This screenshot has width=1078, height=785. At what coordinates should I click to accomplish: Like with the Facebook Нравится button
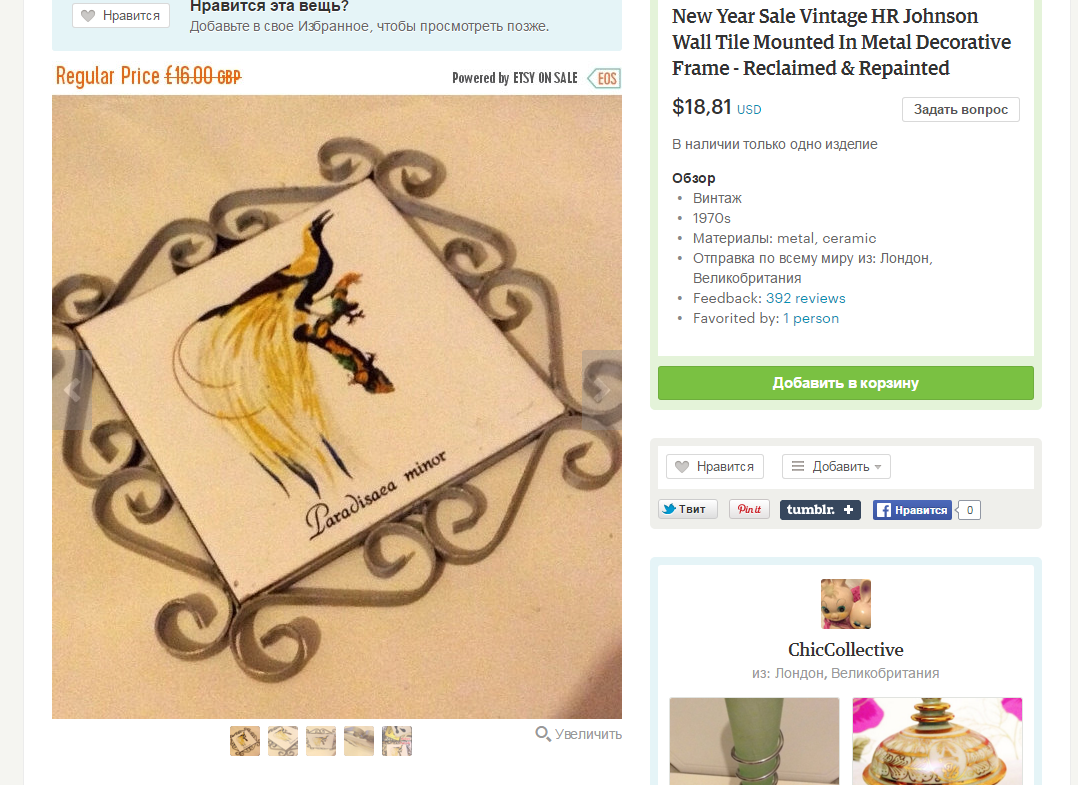coord(912,509)
